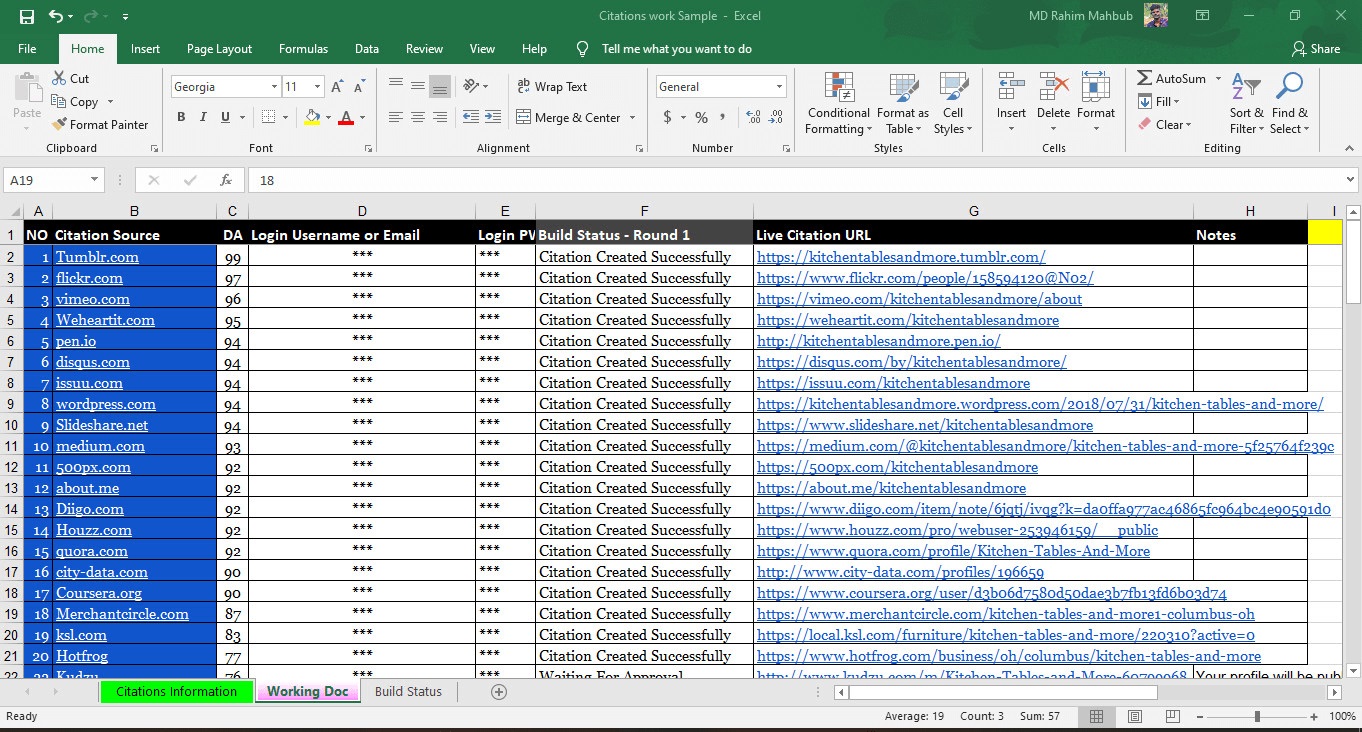The image size is (1362, 732).
Task: Open the font name dropdown
Action: [x=275, y=86]
